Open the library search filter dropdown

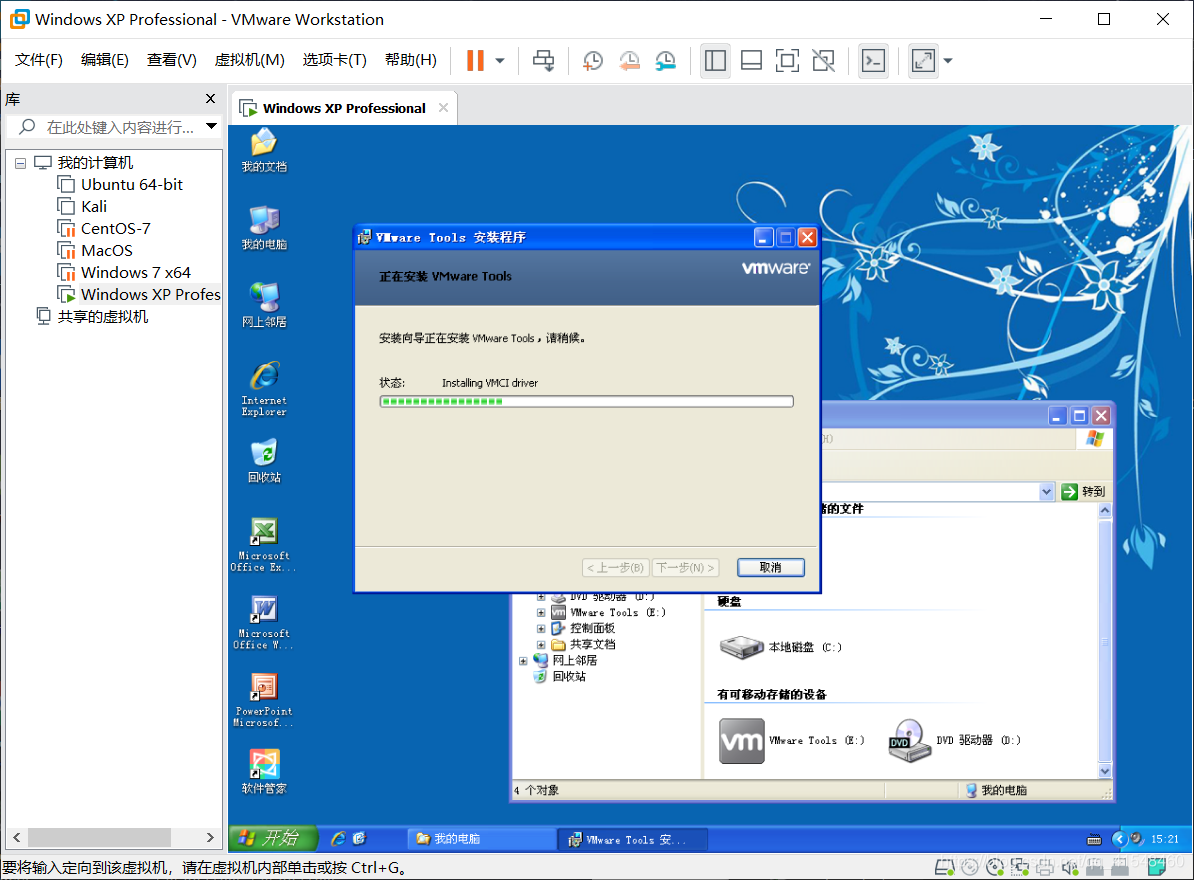click(x=212, y=126)
